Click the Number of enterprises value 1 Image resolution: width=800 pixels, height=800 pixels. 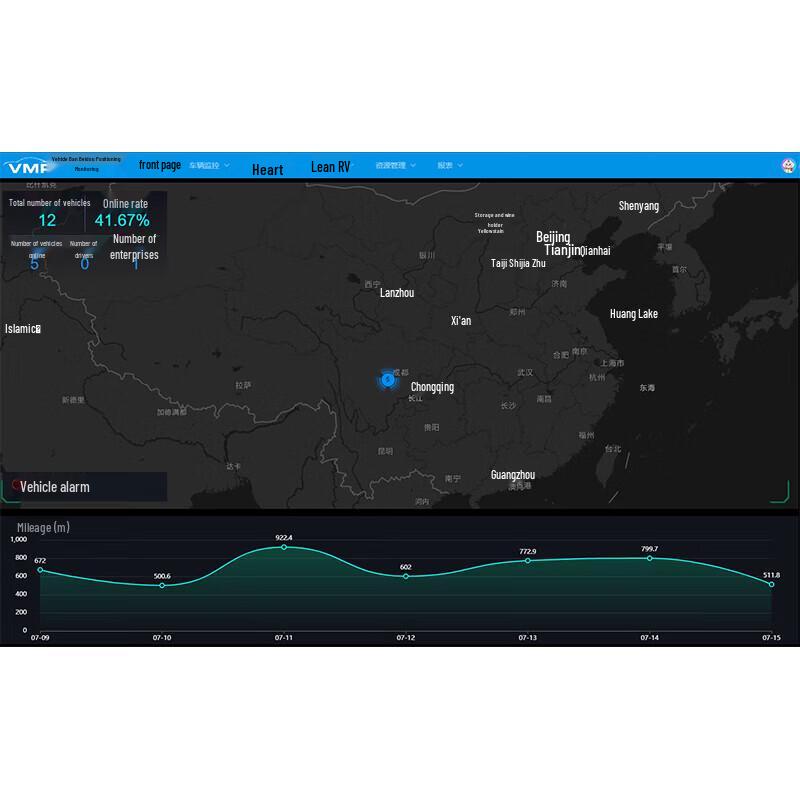136,264
